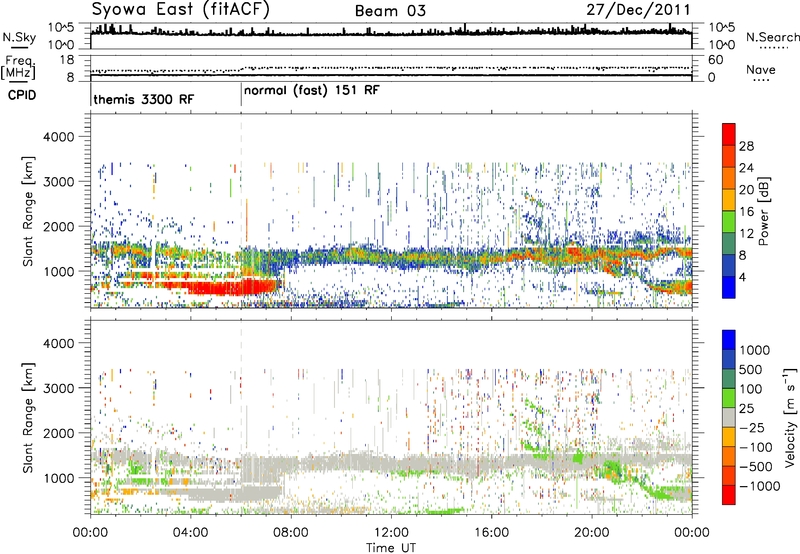Viewport: 800px width, 554px height.
Task: Select the "Beam 03" header label
Action: point(390,11)
